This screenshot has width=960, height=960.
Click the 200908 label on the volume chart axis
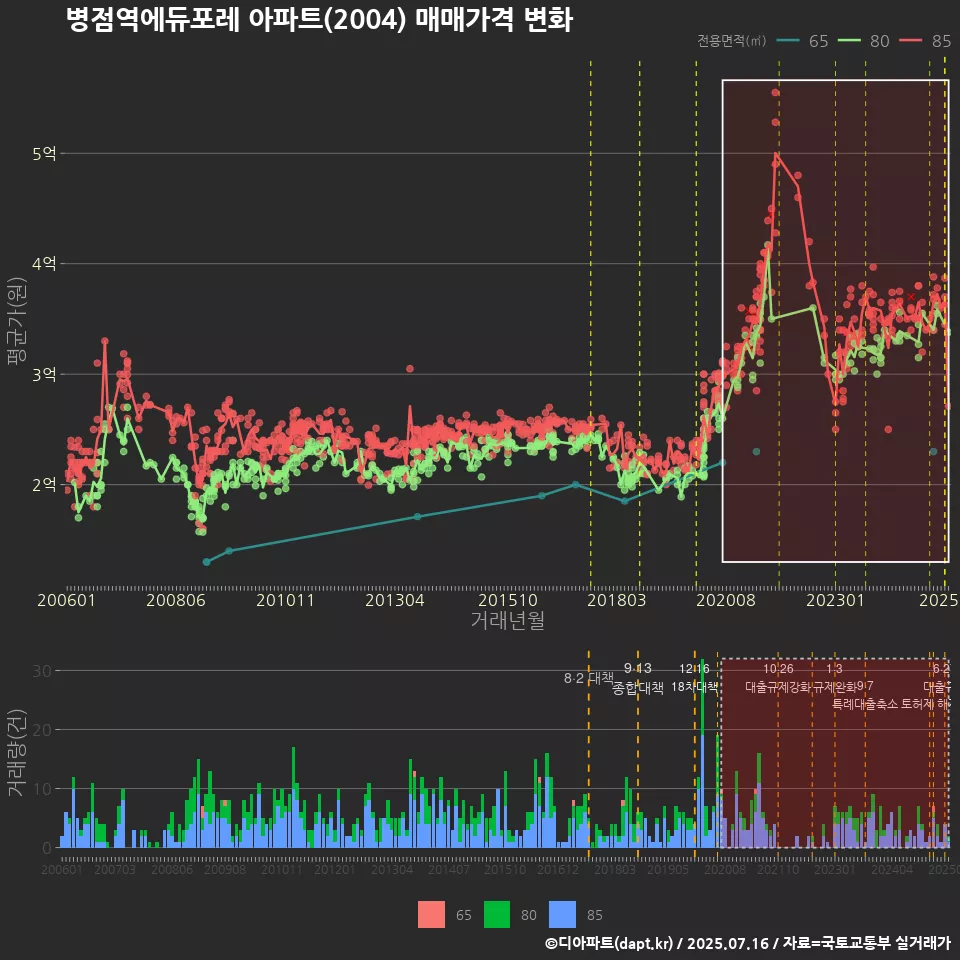point(225,869)
